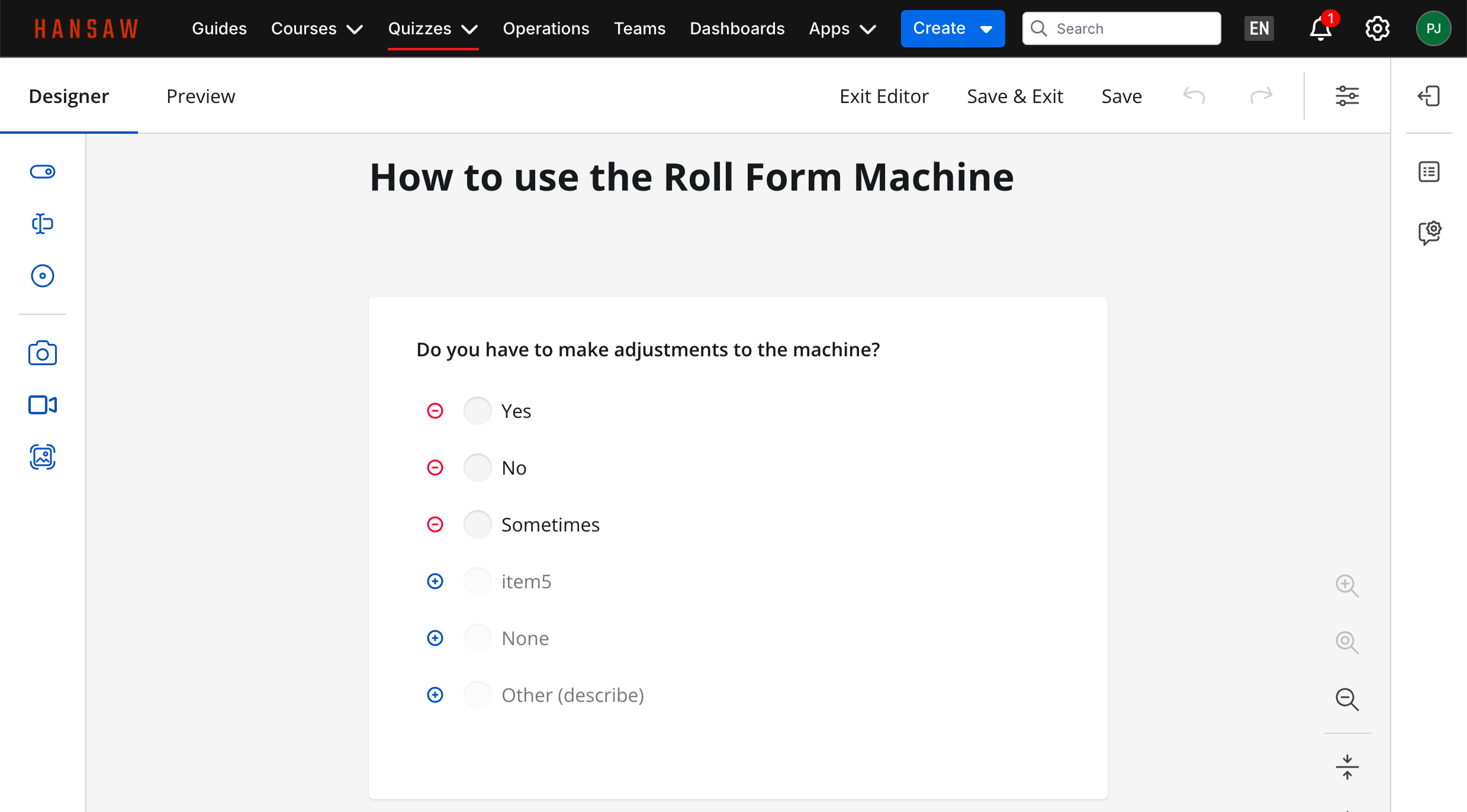
Task: Go to the Teams section
Action: pyautogui.click(x=639, y=28)
